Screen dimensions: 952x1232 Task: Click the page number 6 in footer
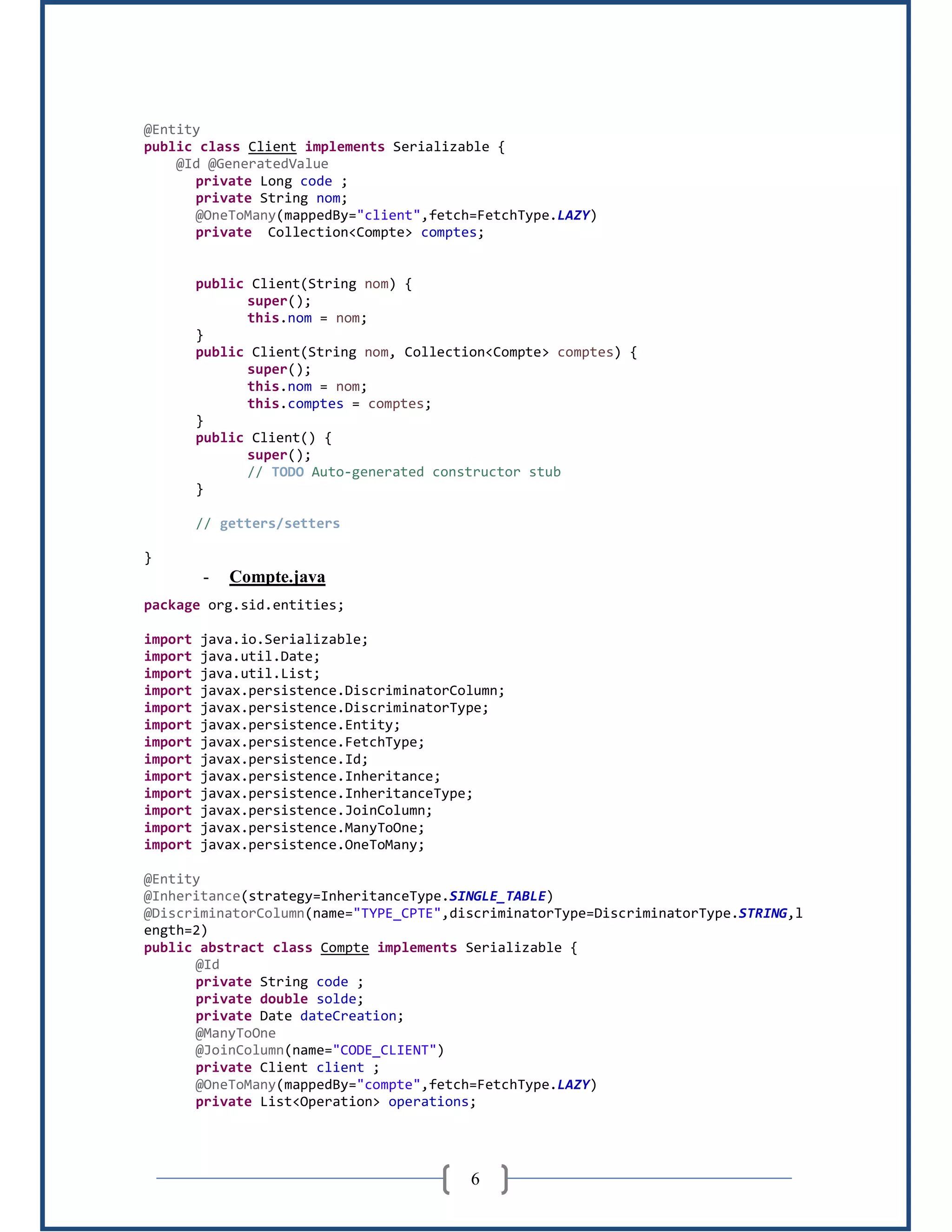(476, 1179)
